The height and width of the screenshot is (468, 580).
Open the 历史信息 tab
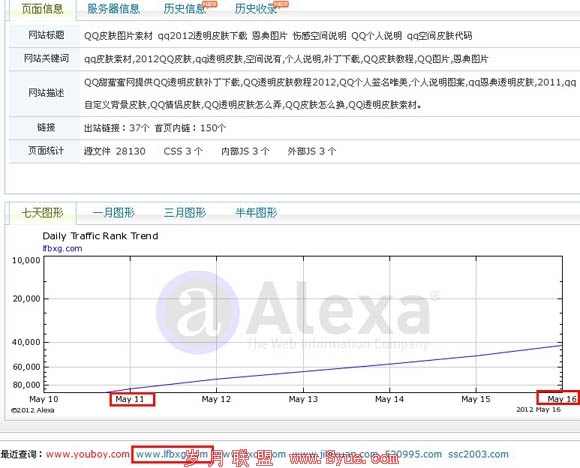185,9
